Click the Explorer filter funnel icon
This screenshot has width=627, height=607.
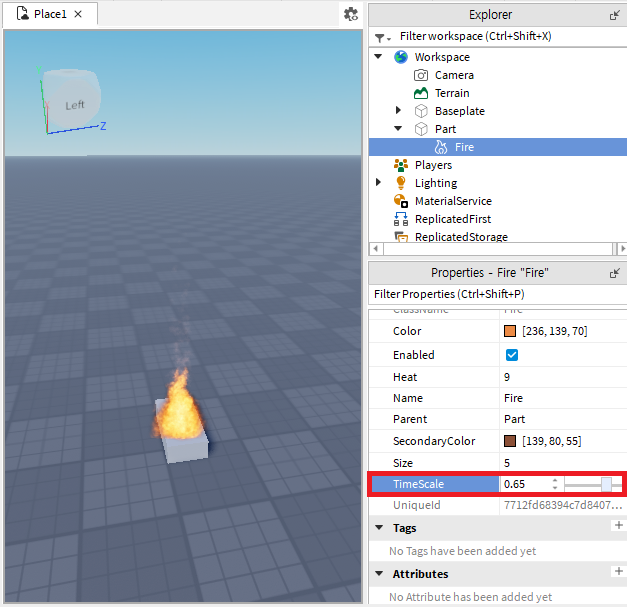(382, 38)
